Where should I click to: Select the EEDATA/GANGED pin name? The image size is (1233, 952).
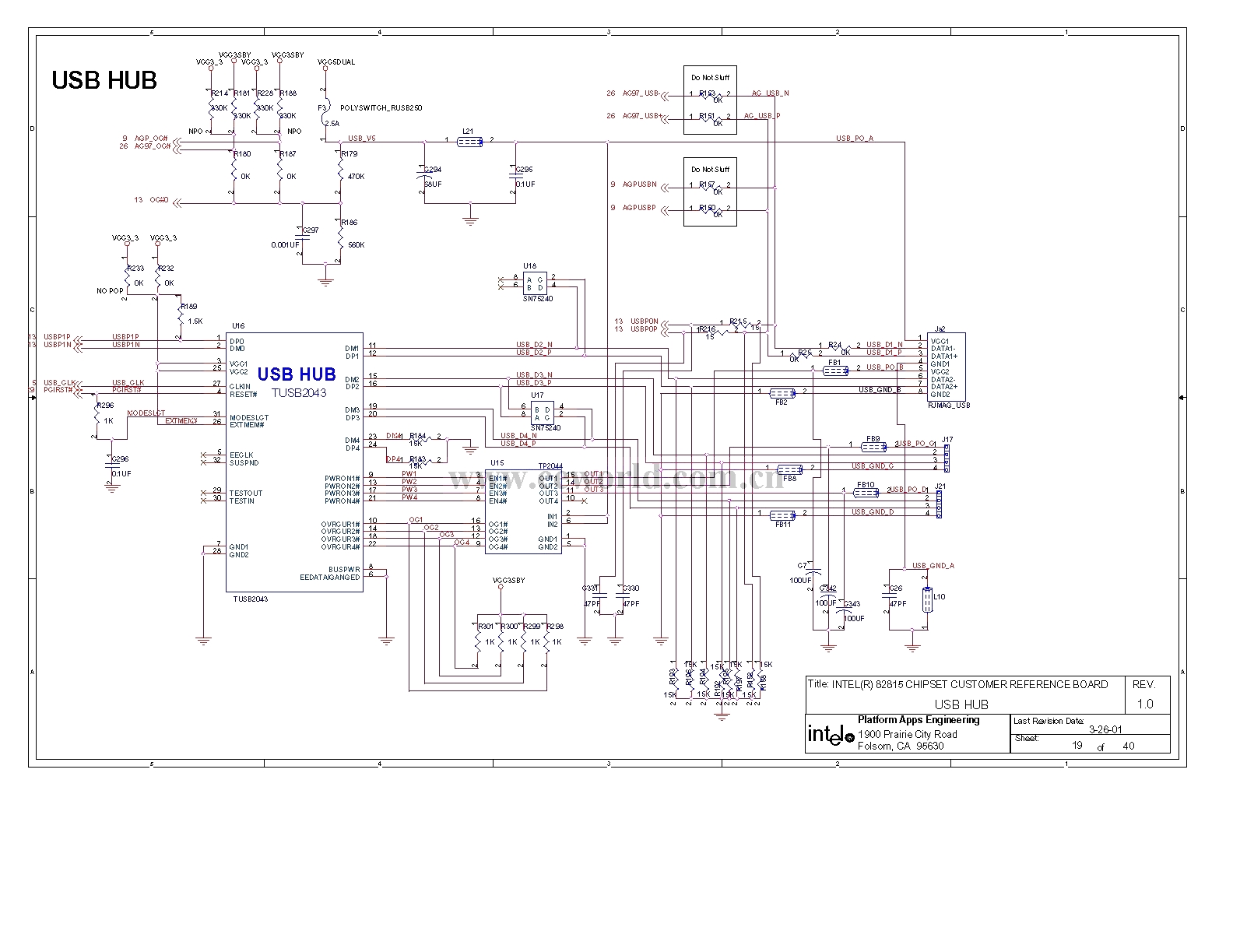[330, 577]
